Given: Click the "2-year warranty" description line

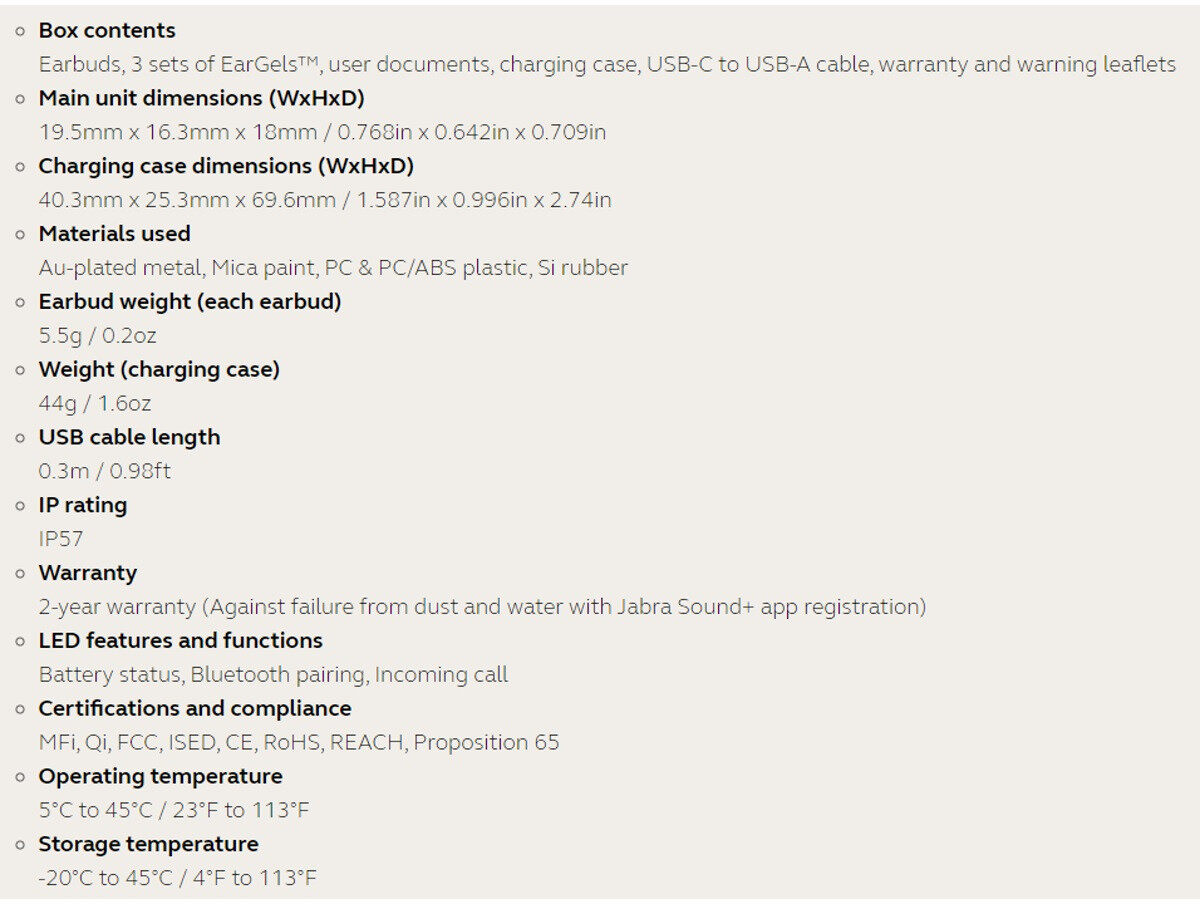Looking at the screenshot, I should pyautogui.click(x=481, y=607).
